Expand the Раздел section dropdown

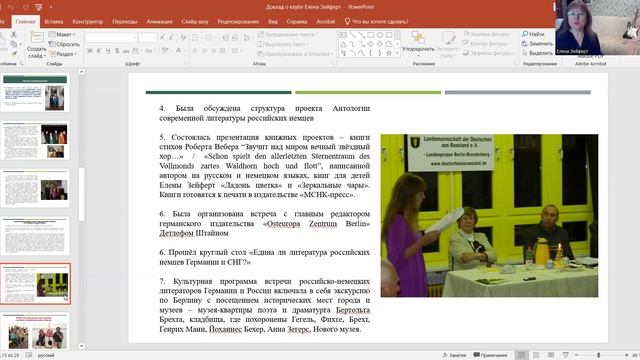(x=63, y=53)
